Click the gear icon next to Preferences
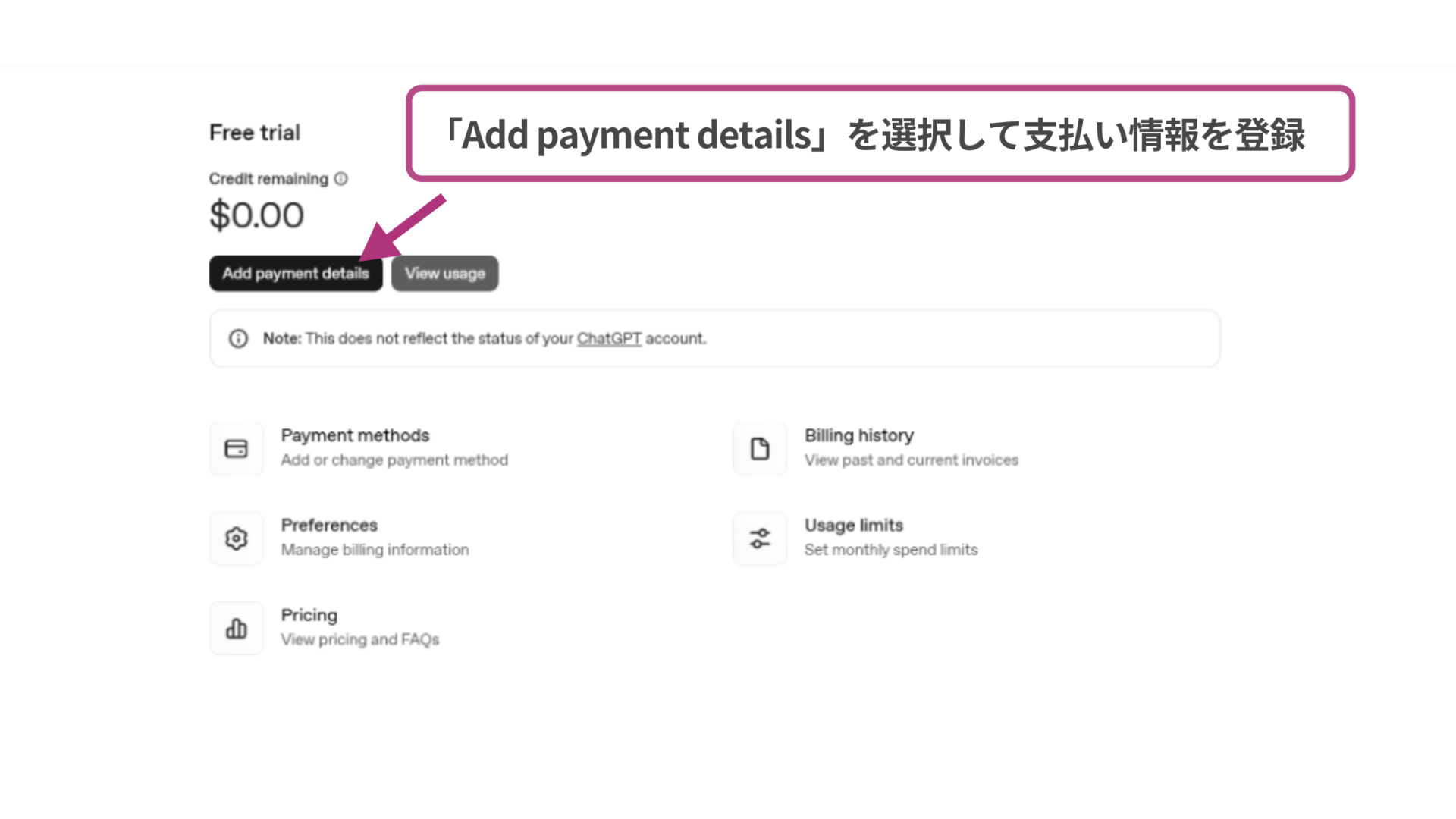The height and width of the screenshot is (819, 1456). [236, 538]
